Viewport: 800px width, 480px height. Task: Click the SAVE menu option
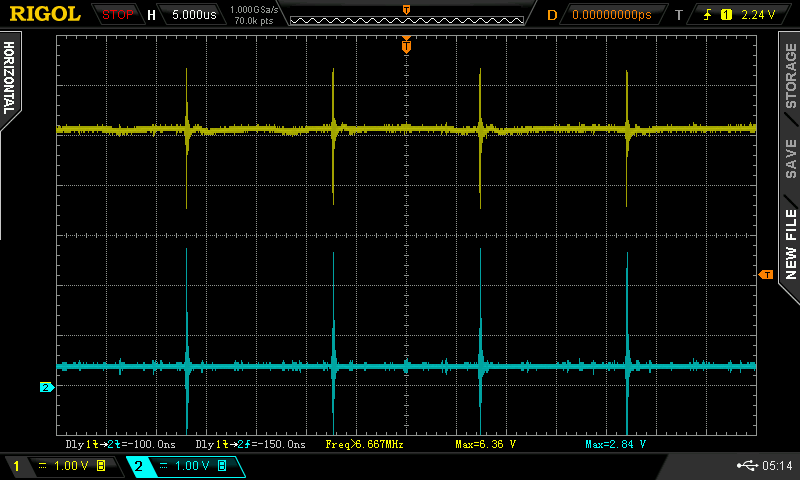point(790,158)
